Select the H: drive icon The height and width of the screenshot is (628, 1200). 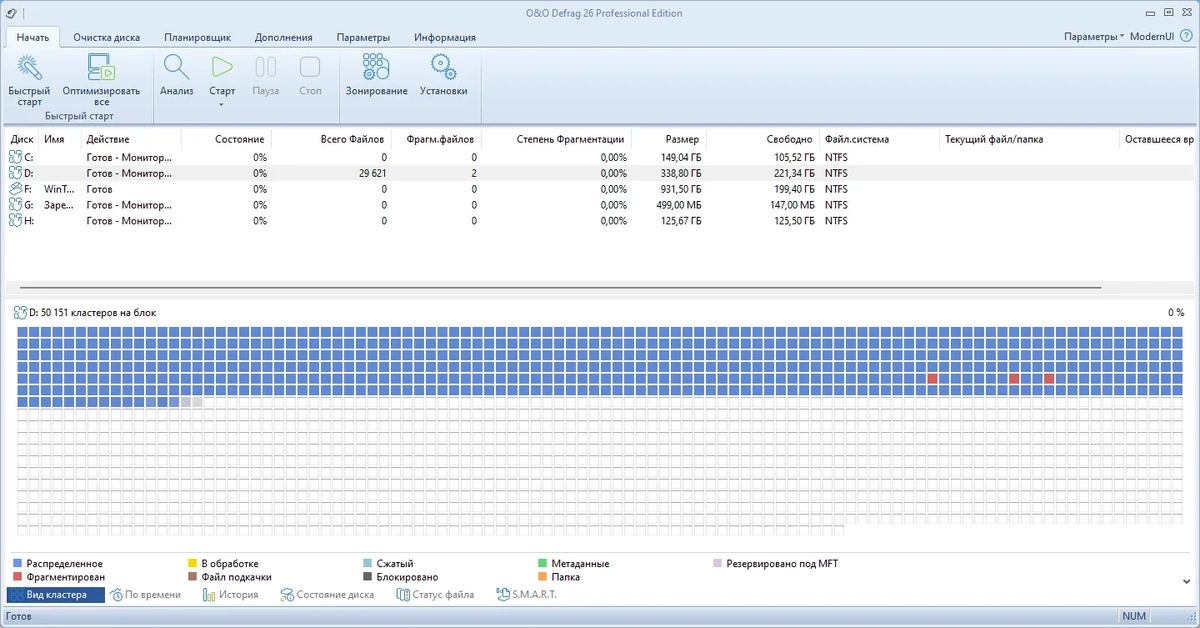pyautogui.click(x=15, y=221)
